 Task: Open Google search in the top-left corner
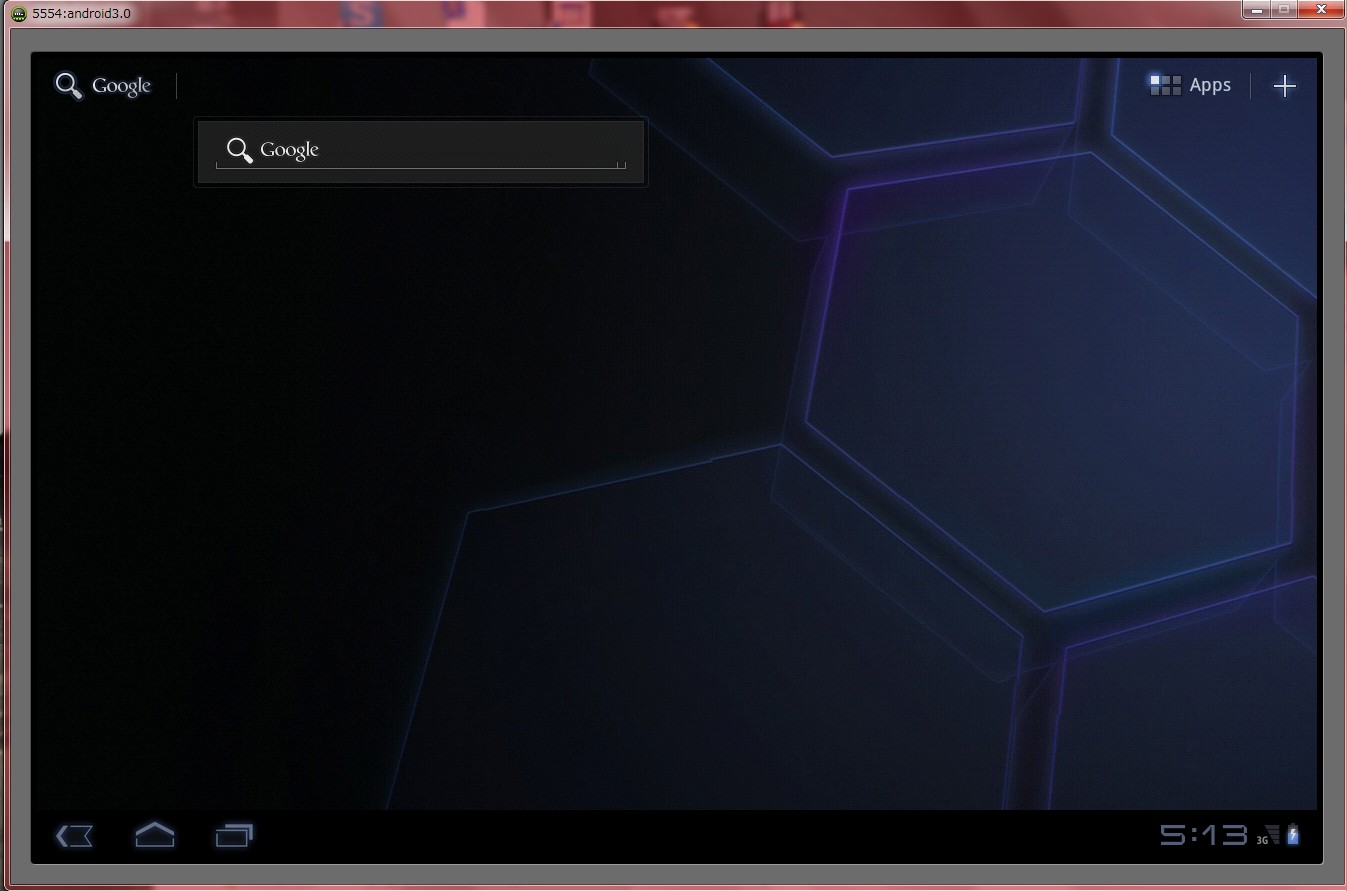[103, 86]
